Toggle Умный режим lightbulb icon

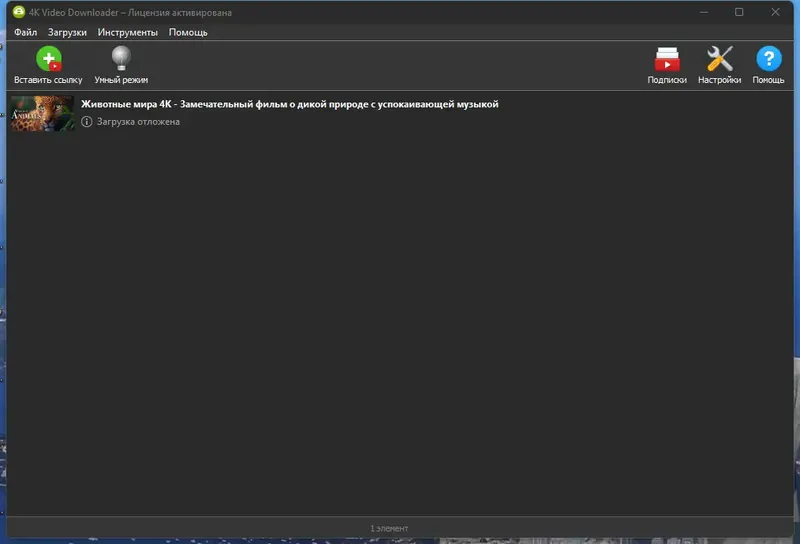(x=121, y=59)
